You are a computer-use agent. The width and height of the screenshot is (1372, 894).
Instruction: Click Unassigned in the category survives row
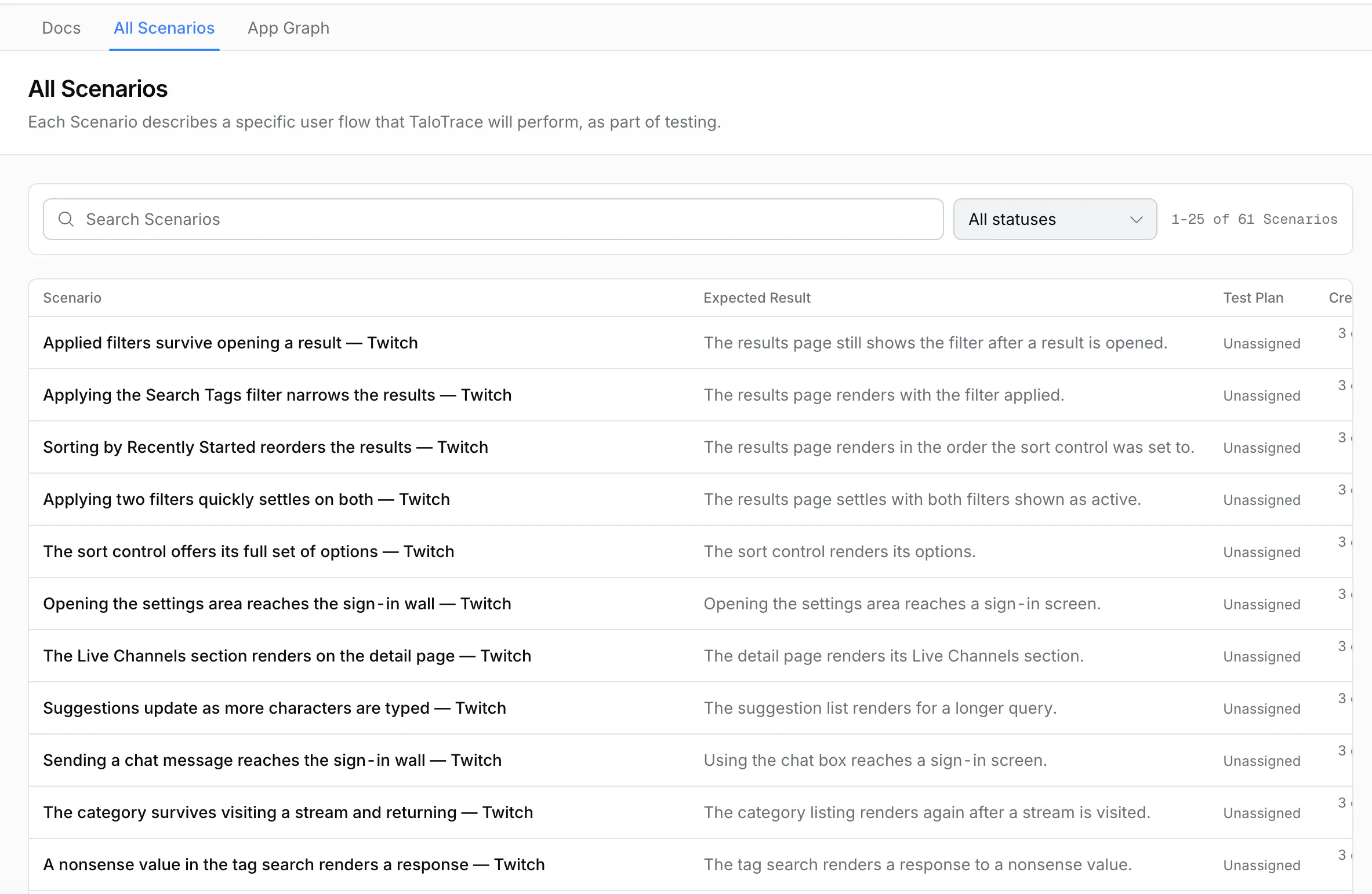coord(1261,813)
